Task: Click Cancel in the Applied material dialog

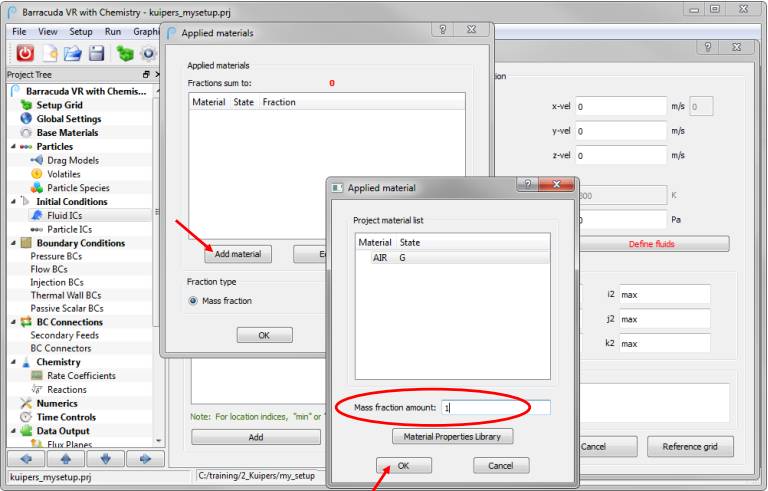Action: [501, 466]
